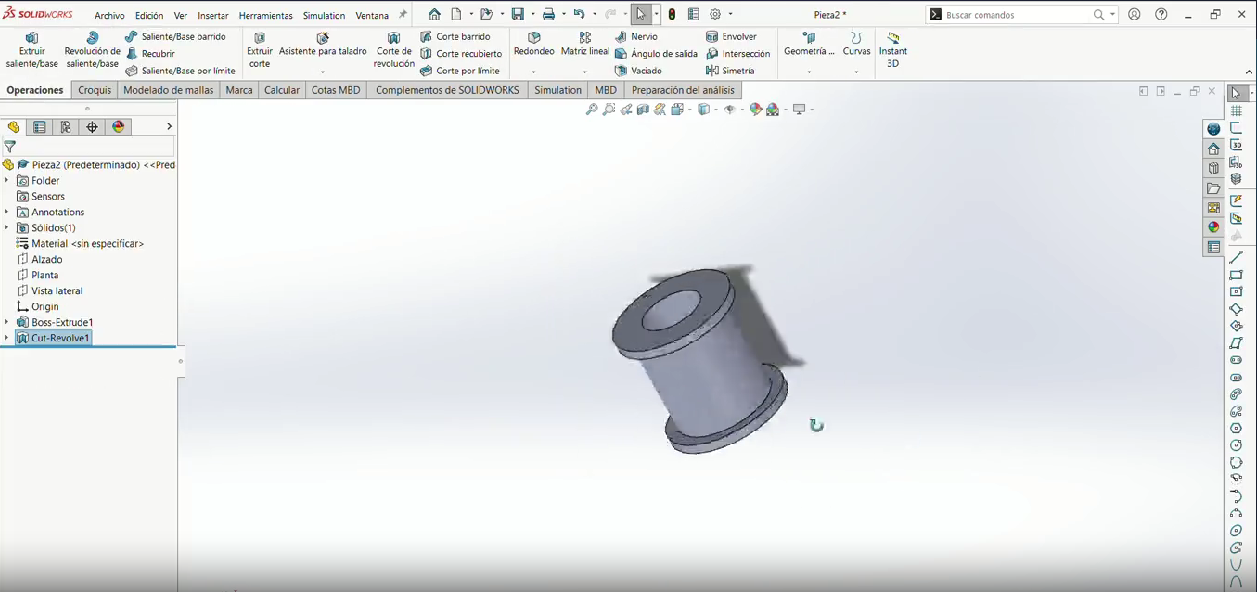Open the Herramientas menu
Viewport: 1257px width, 592px height.
tap(266, 16)
